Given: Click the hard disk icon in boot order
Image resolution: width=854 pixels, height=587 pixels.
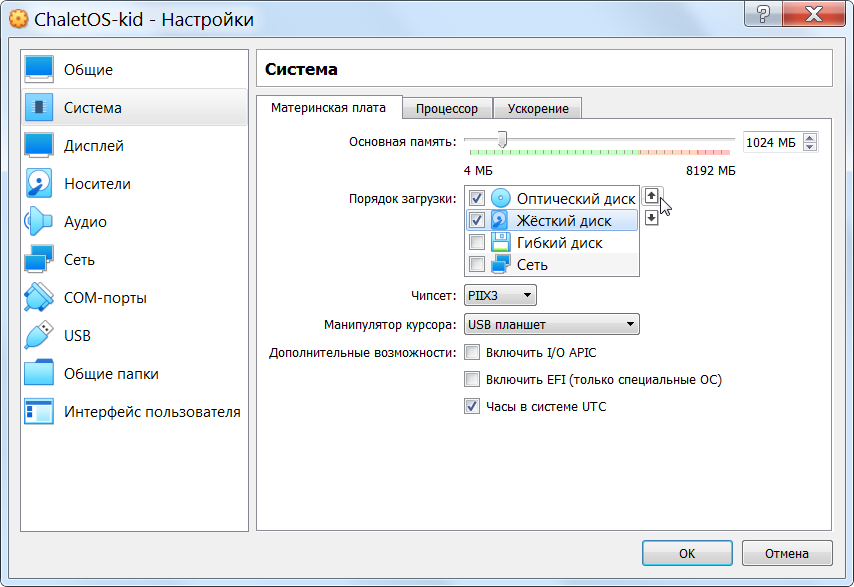Looking at the screenshot, I should coord(500,221).
